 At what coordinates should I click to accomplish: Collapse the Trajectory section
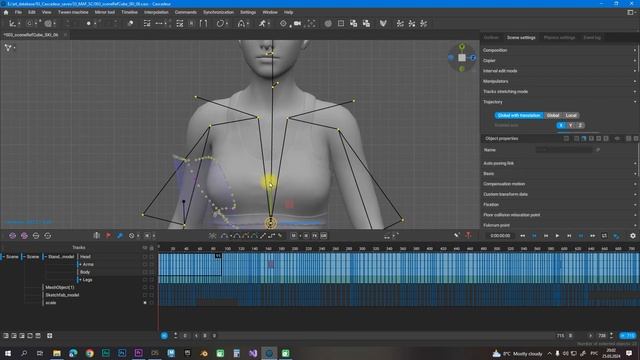click(559, 102)
